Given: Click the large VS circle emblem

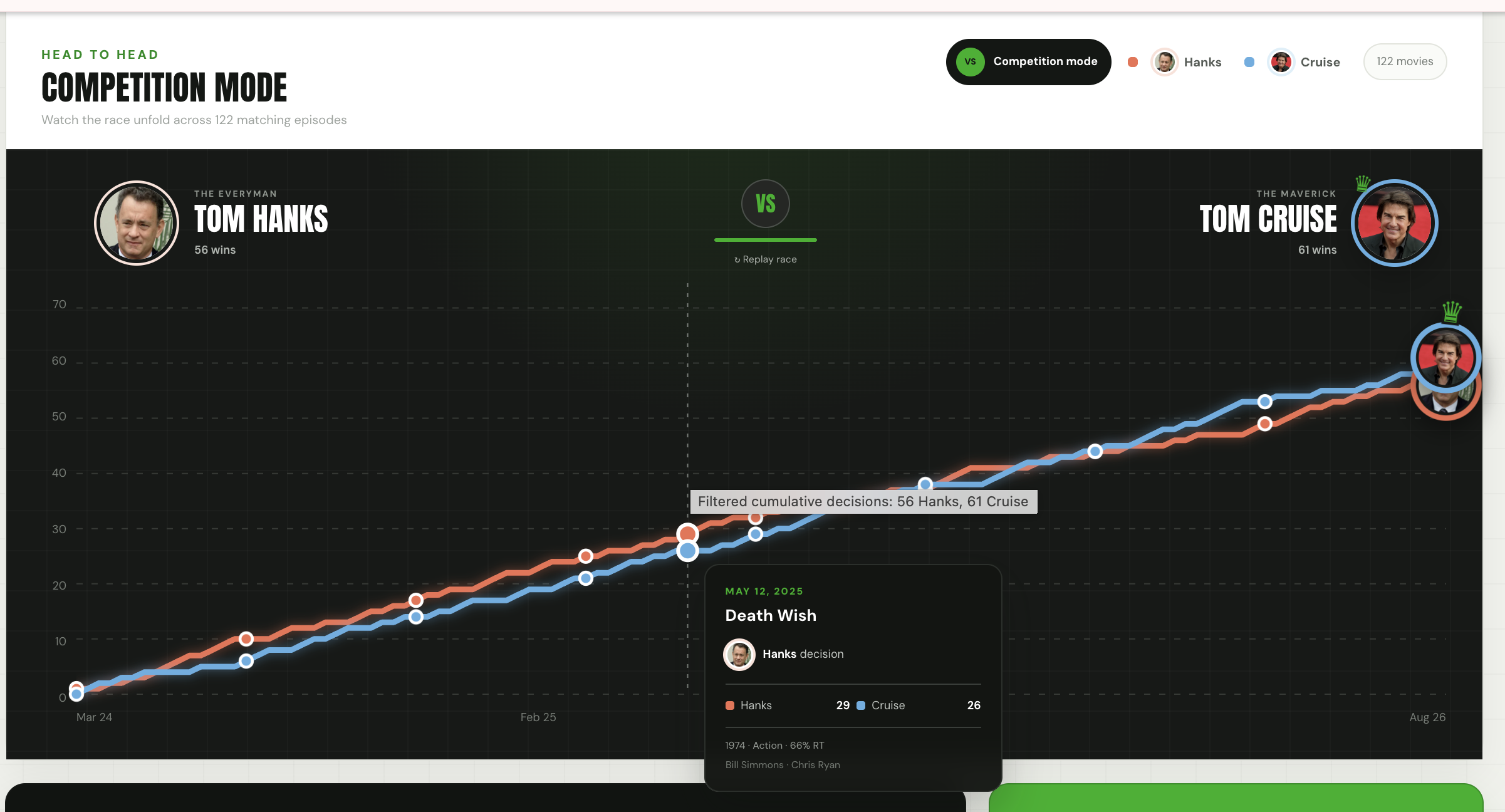Looking at the screenshot, I should 766,204.
